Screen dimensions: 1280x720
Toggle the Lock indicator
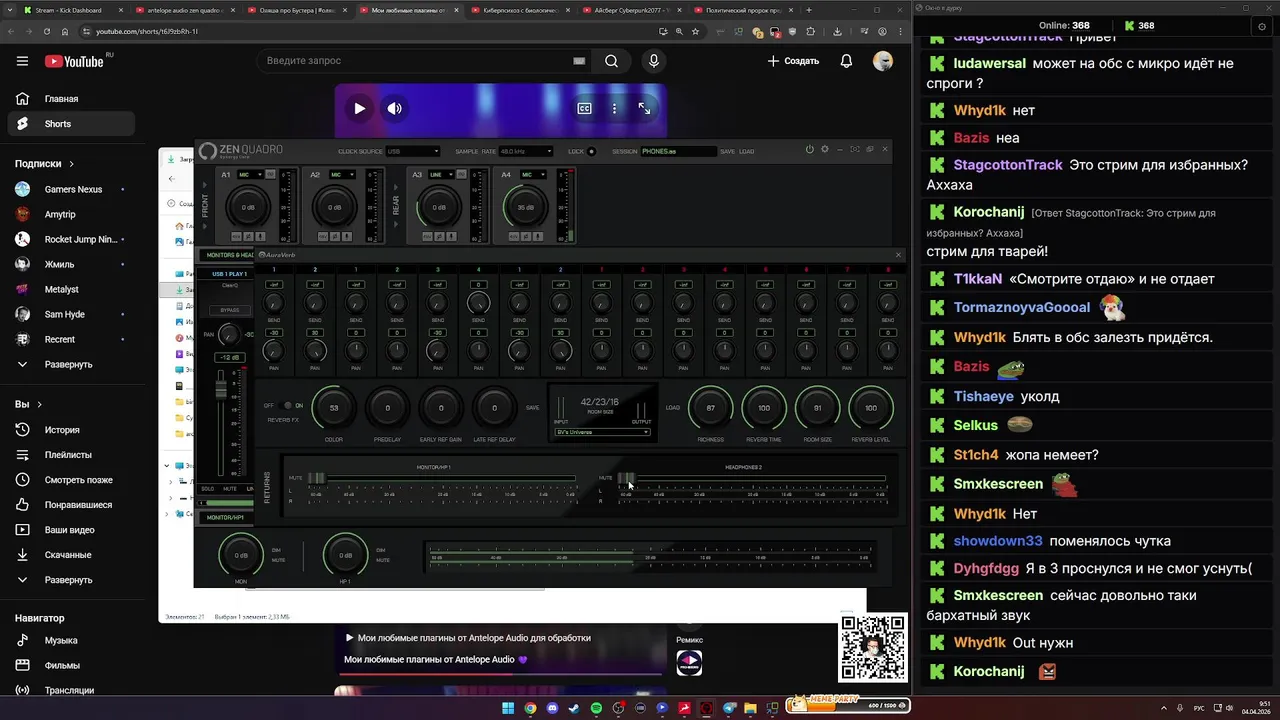tap(591, 151)
